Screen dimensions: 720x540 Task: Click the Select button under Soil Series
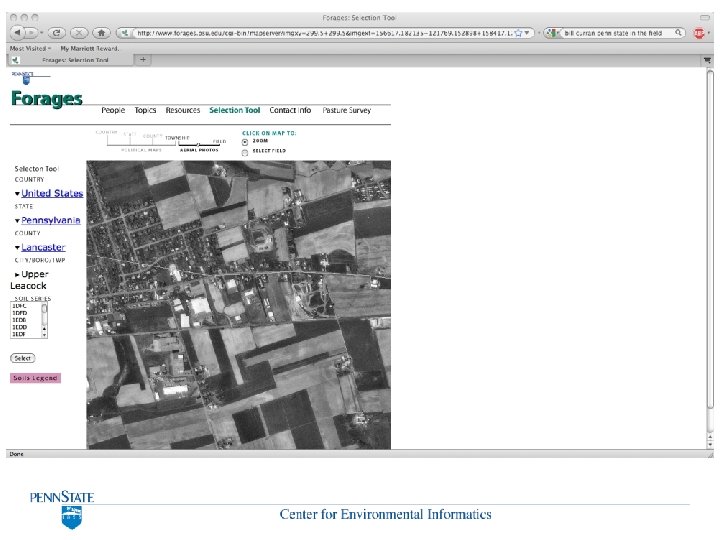click(22, 358)
